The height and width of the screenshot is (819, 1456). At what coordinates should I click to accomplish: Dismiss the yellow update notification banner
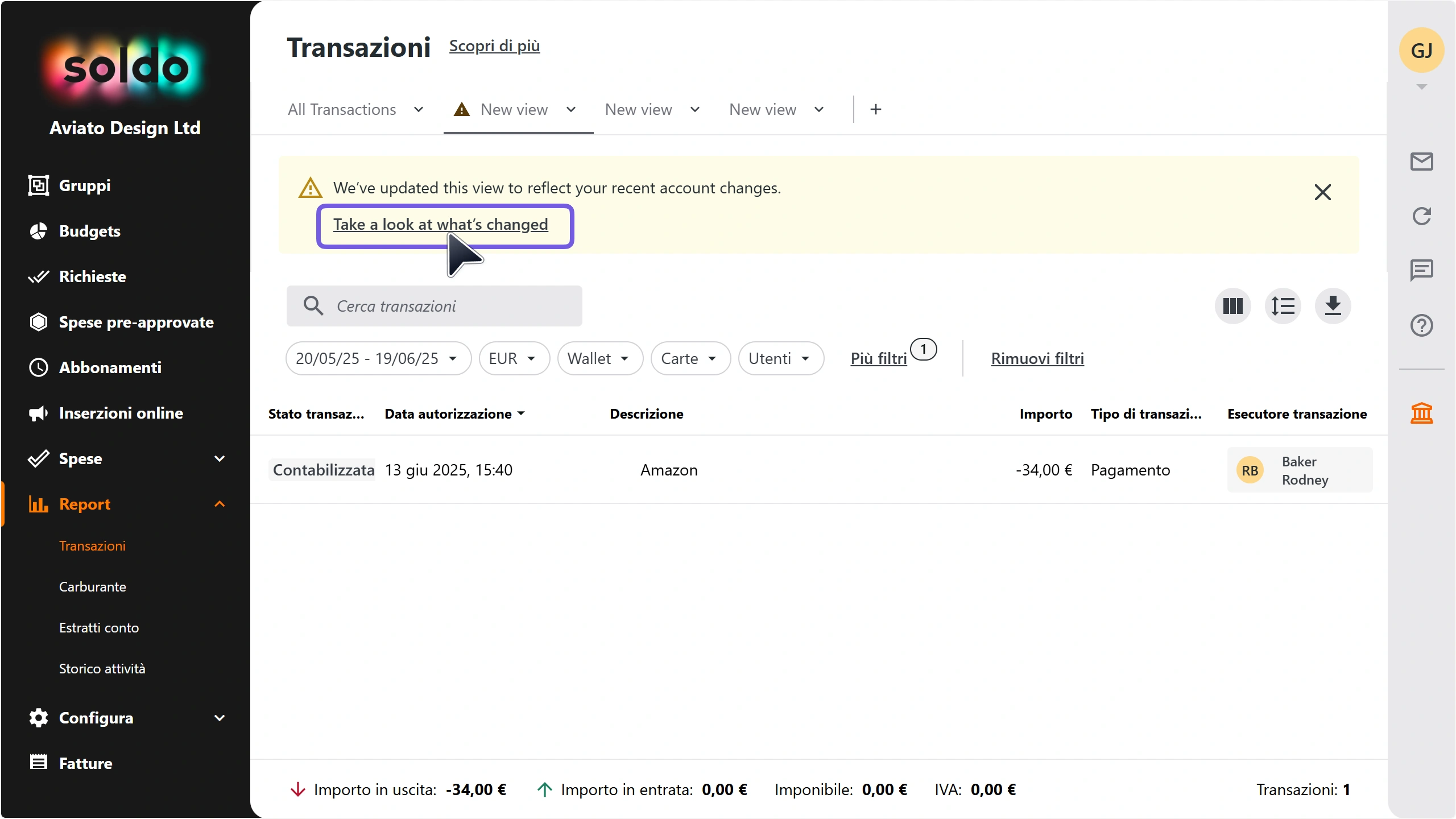(x=1323, y=192)
